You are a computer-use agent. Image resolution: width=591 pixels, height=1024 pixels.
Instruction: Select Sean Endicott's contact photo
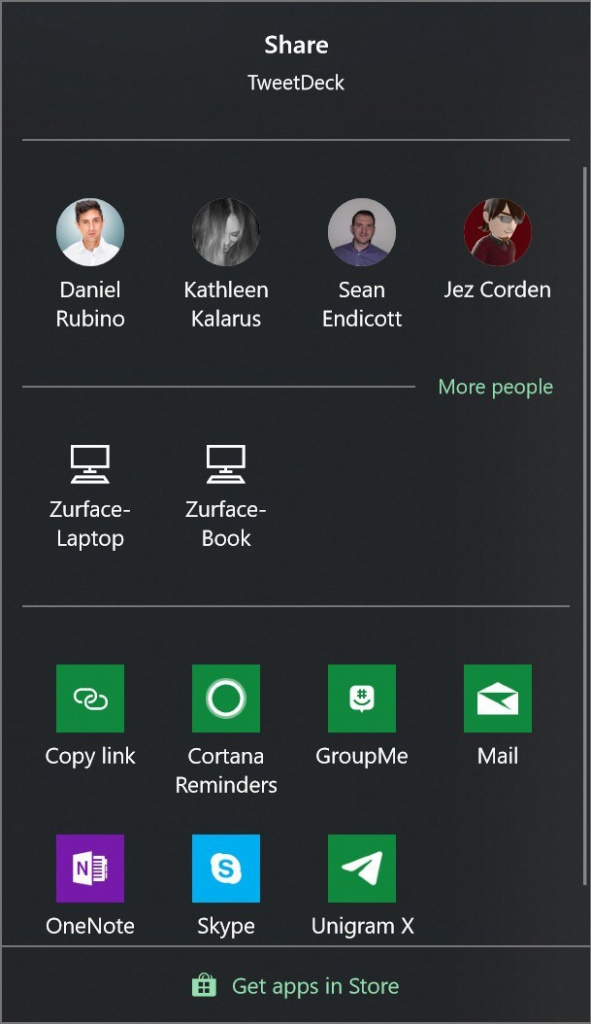click(x=362, y=232)
